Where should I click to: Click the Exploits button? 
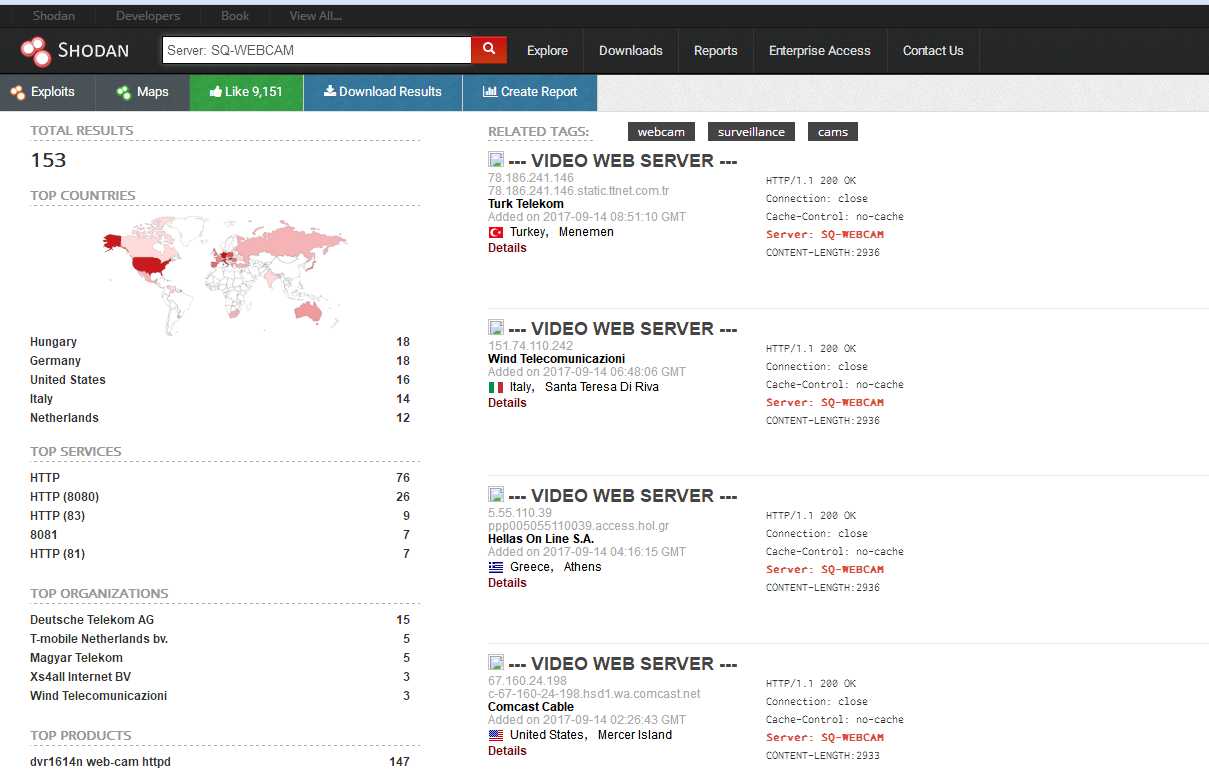coord(48,92)
